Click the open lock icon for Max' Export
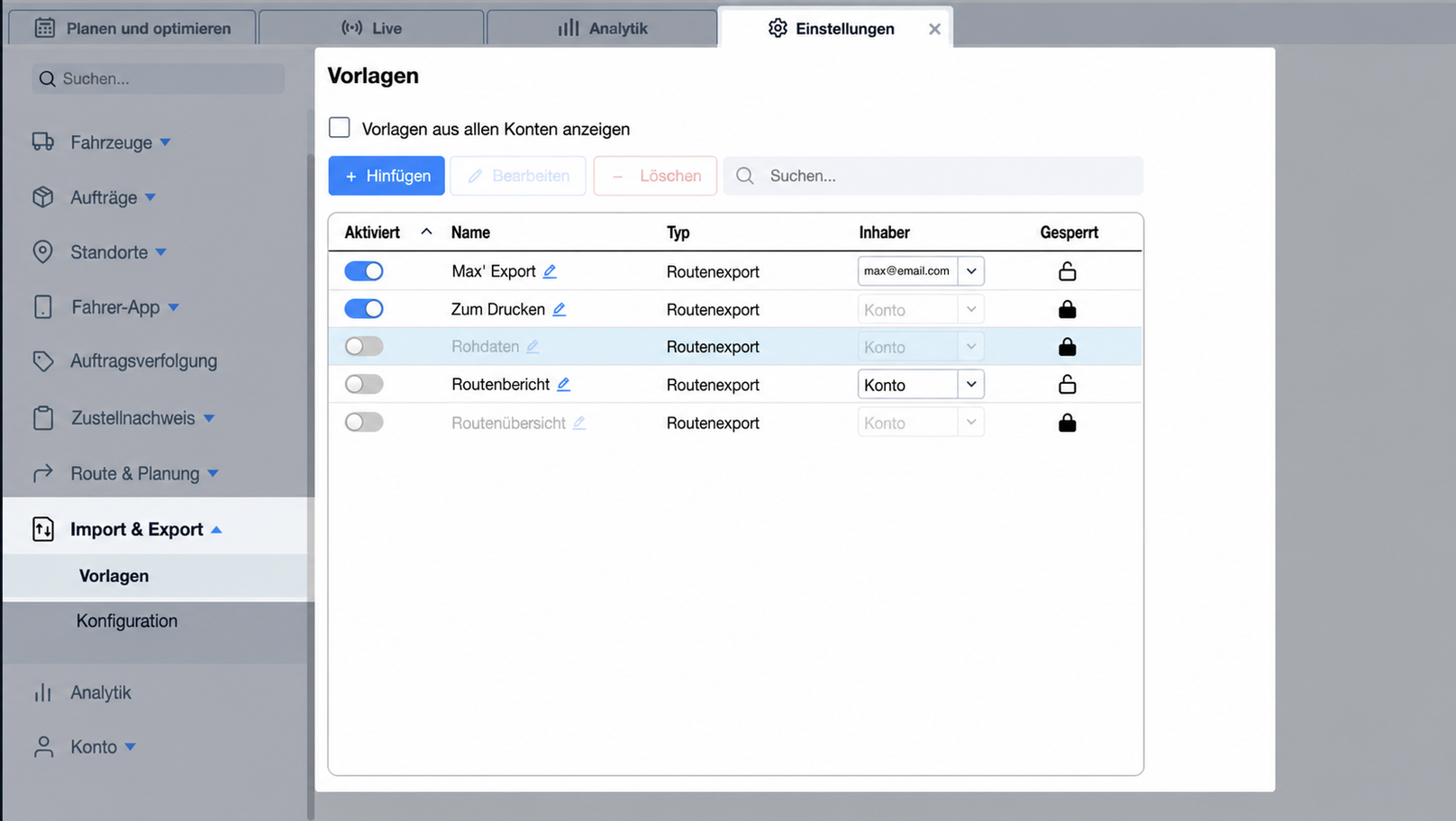 1067,271
